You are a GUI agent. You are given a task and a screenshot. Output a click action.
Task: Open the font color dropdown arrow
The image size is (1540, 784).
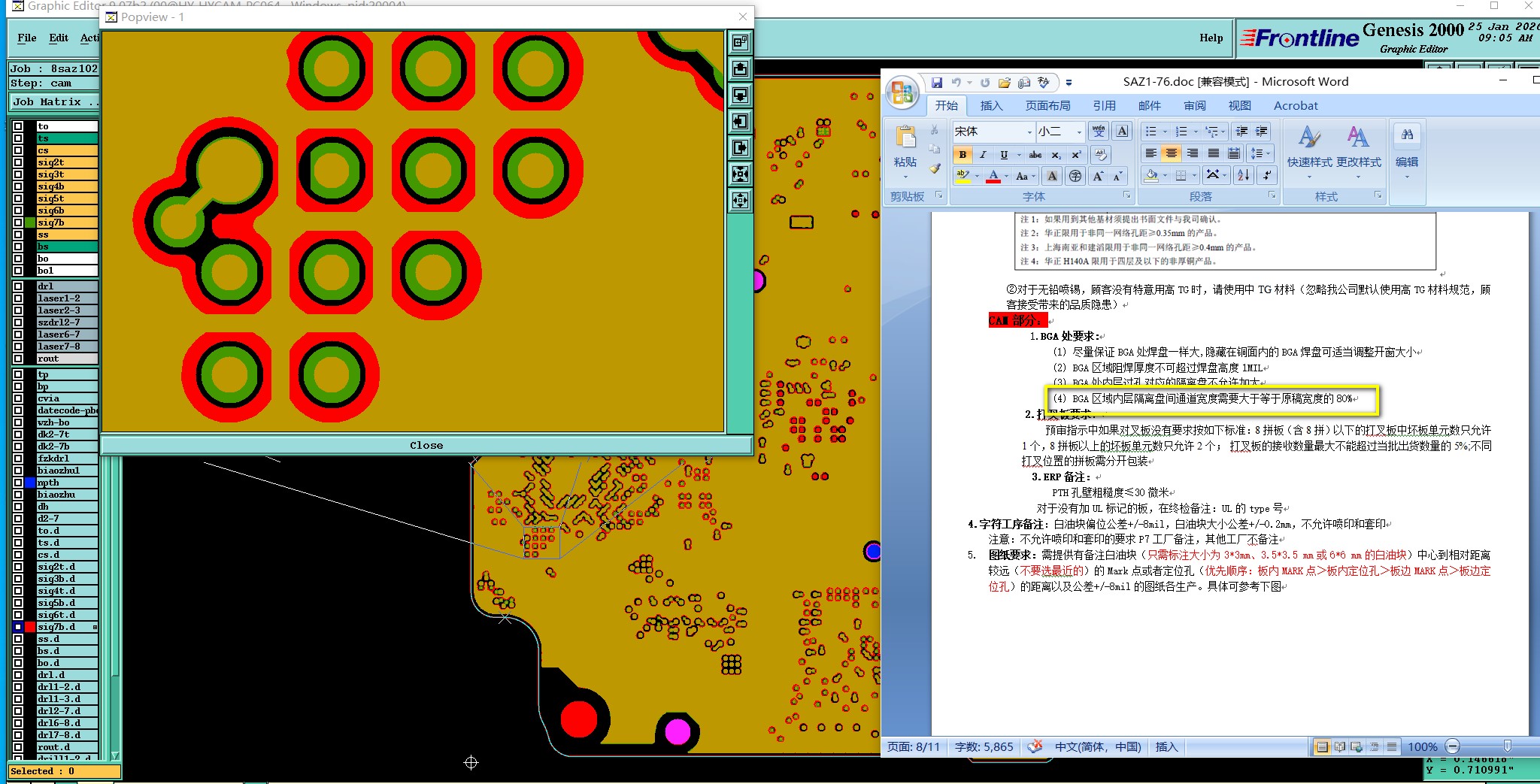coord(1006,177)
